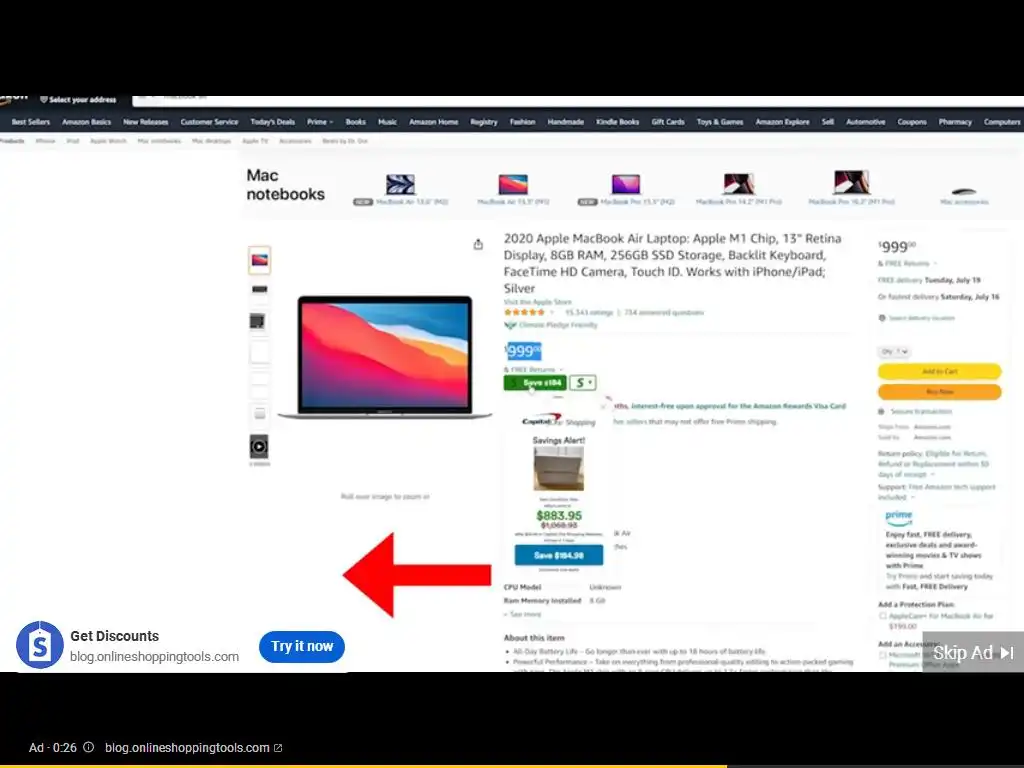Click the prime logo in the buy box

click(899, 518)
